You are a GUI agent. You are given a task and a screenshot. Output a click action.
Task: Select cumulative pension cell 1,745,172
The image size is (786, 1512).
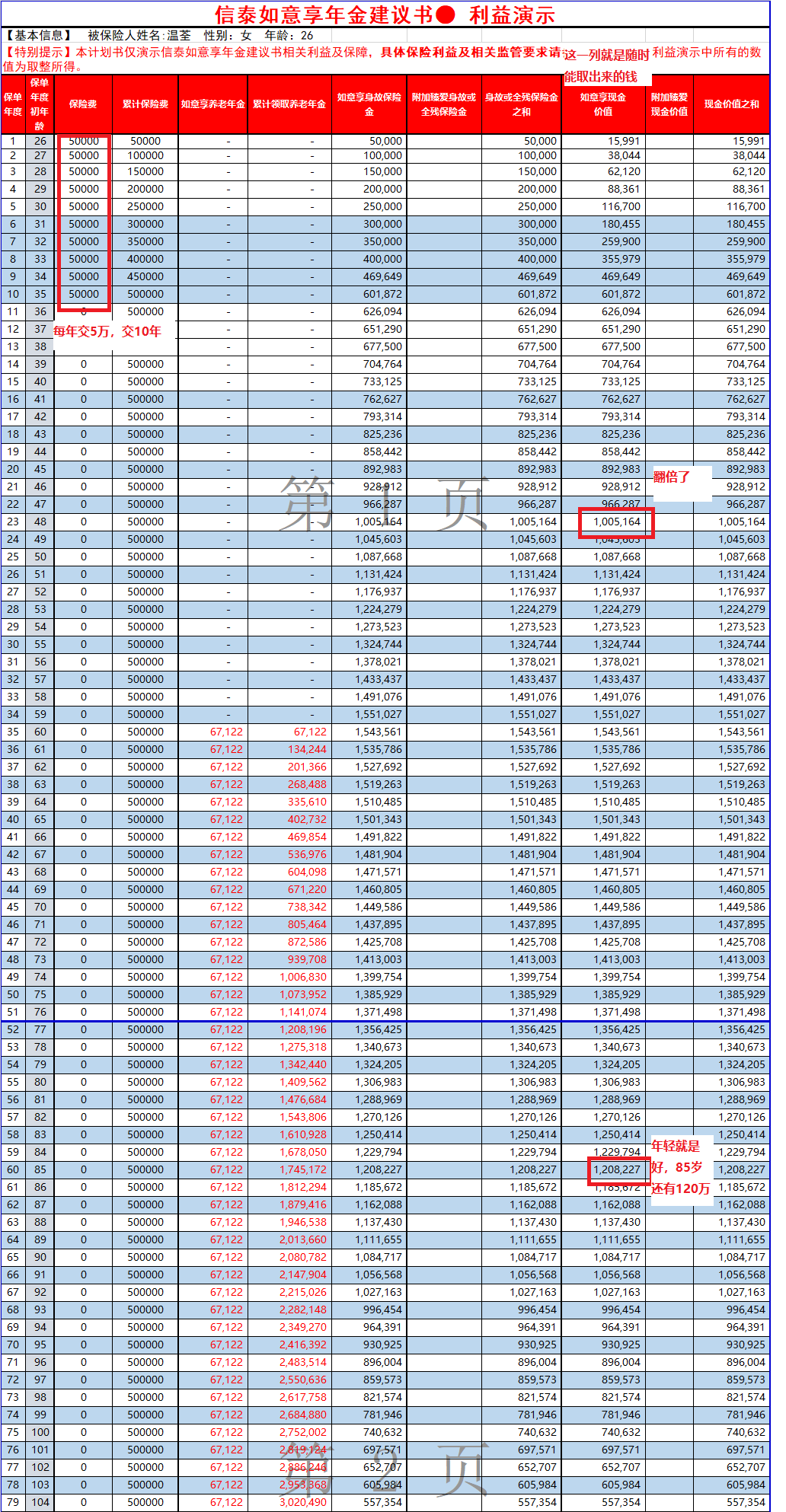point(289,1169)
